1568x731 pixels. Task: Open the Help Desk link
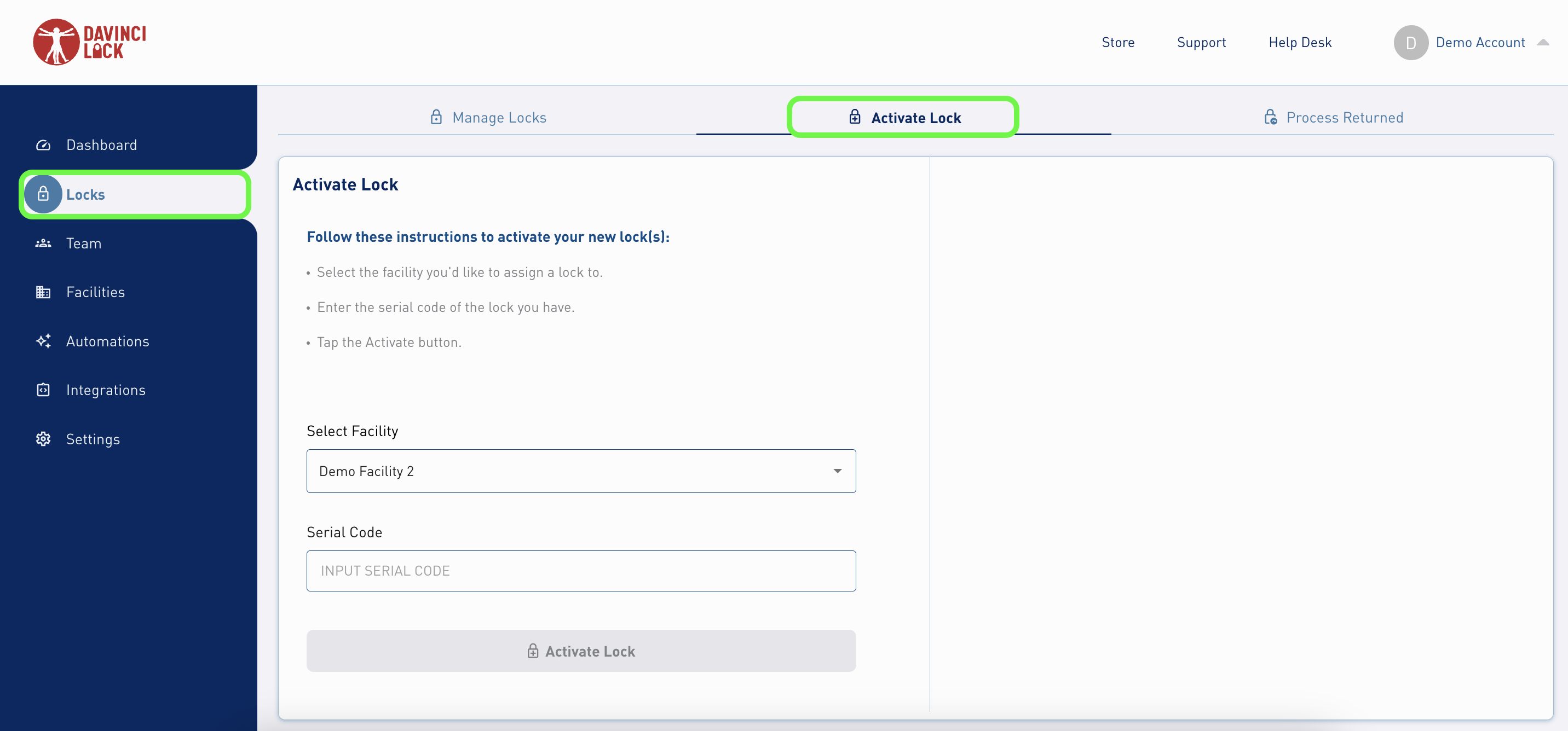pyautogui.click(x=1300, y=43)
